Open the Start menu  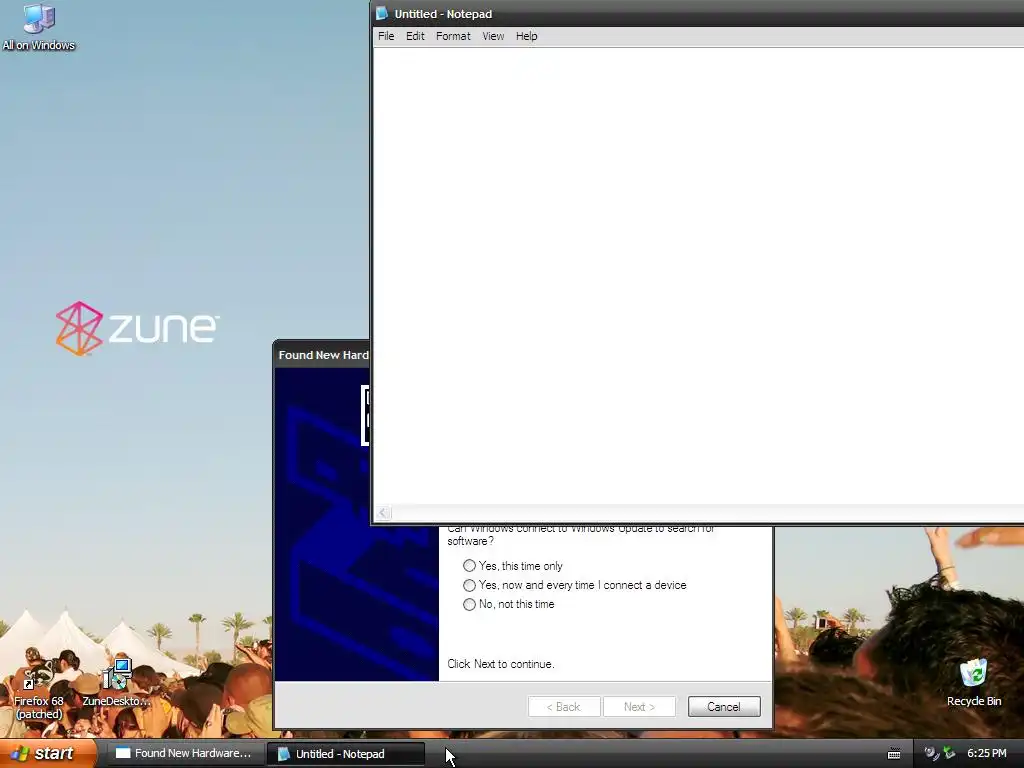click(x=48, y=754)
